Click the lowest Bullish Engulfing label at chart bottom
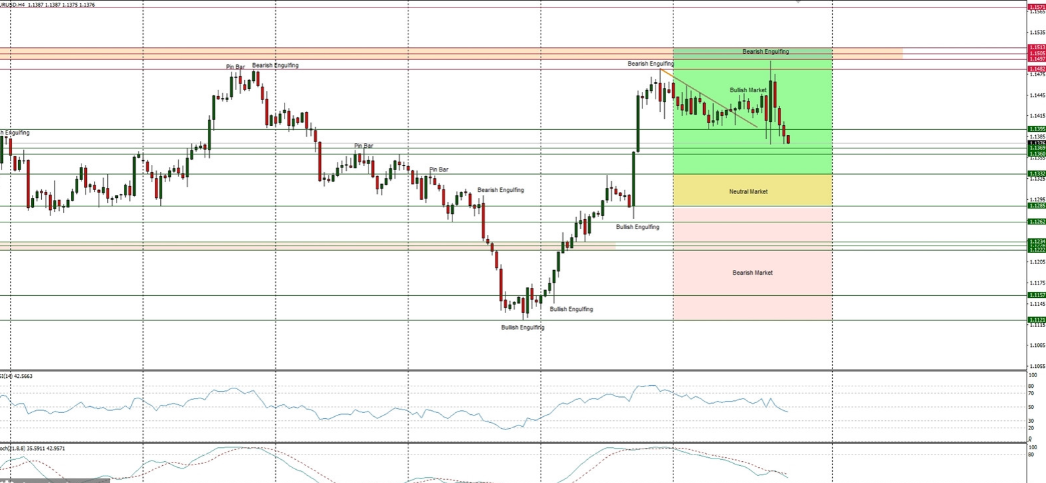The width and height of the screenshot is (1046, 483). coord(522,327)
